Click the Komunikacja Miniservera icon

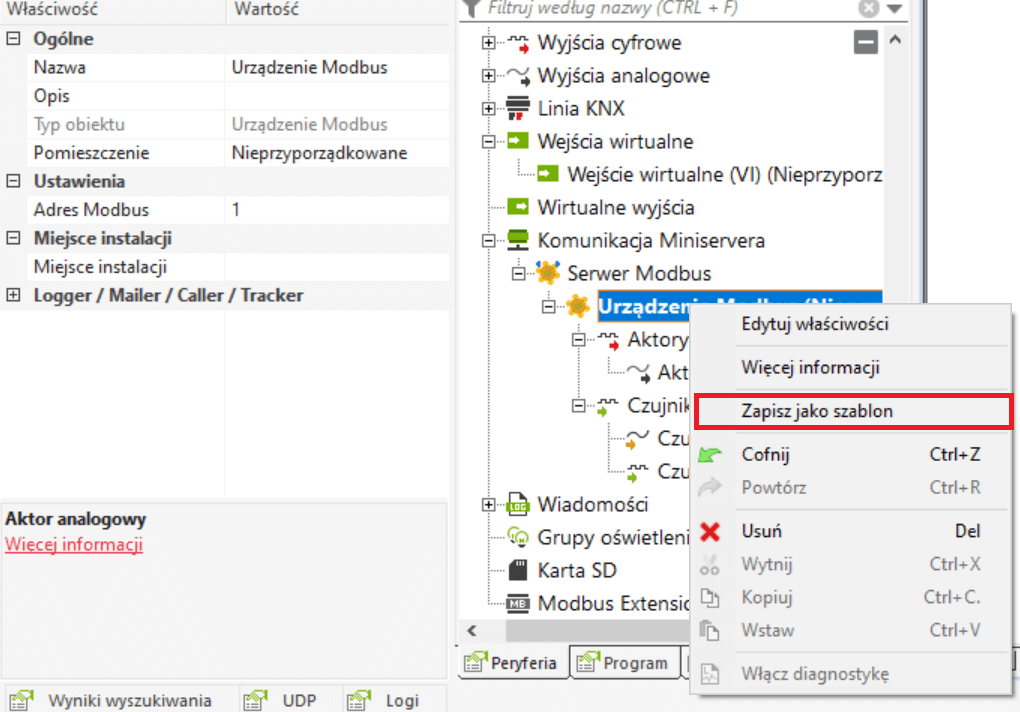pyautogui.click(x=518, y=241)
